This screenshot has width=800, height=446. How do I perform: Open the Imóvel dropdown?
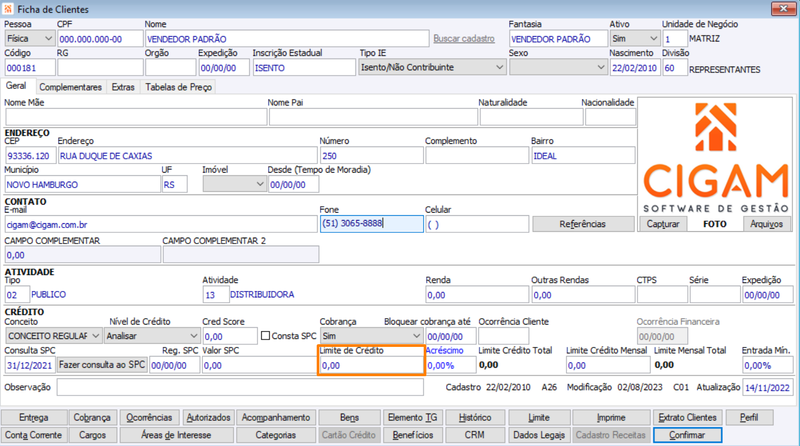point(234,184)
